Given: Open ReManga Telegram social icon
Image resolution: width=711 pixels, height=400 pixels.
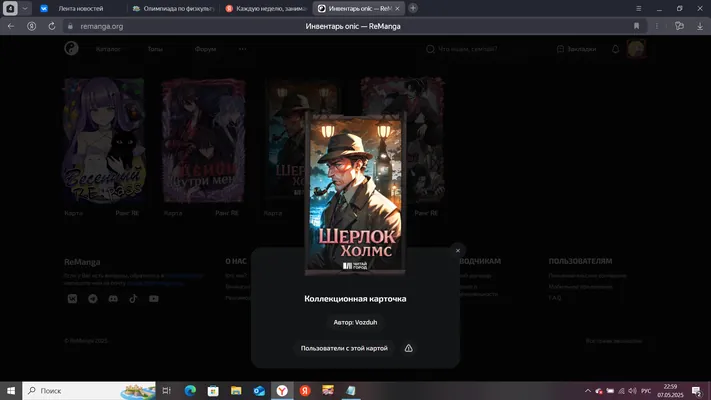Looking at the screenshot, I should click(93, 298).
